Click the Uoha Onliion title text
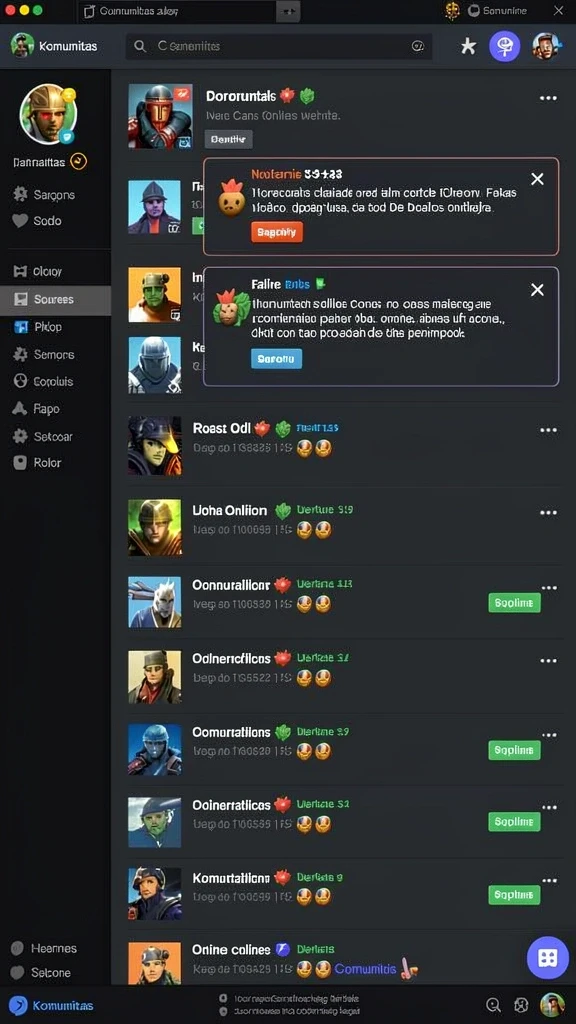Screen dimensions: 576x1024 pyautogui.click(x=230, y=511)
